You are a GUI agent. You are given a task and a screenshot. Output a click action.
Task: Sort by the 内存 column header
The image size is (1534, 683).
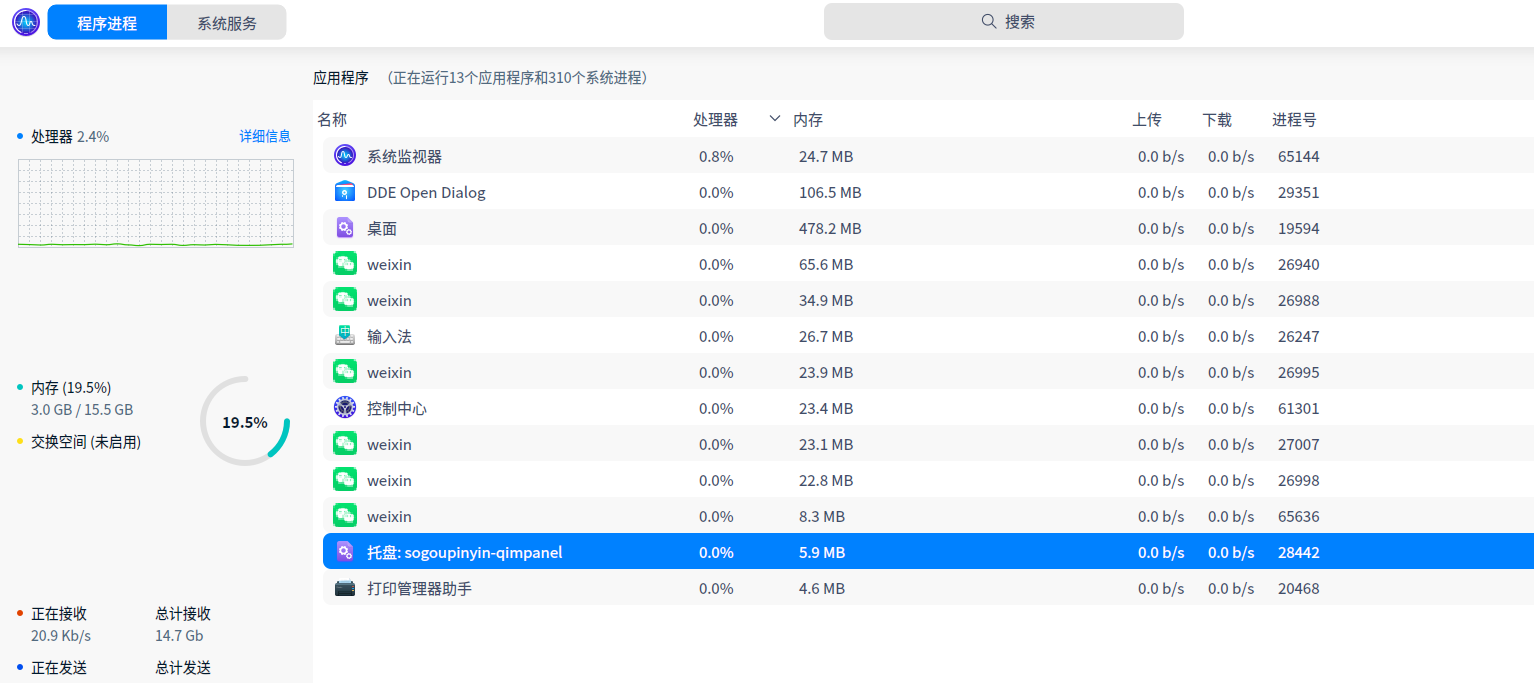coord(808,120)
